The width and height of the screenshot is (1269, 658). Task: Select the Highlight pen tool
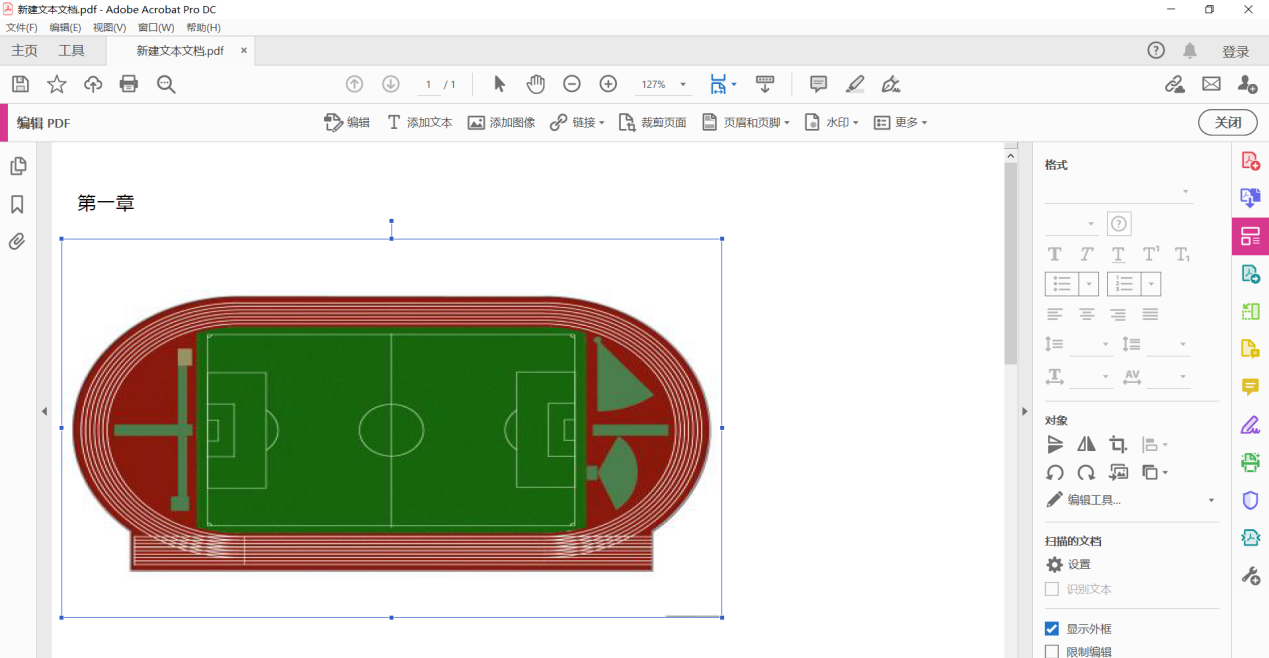pyautogui.click(x=855, y=84)
